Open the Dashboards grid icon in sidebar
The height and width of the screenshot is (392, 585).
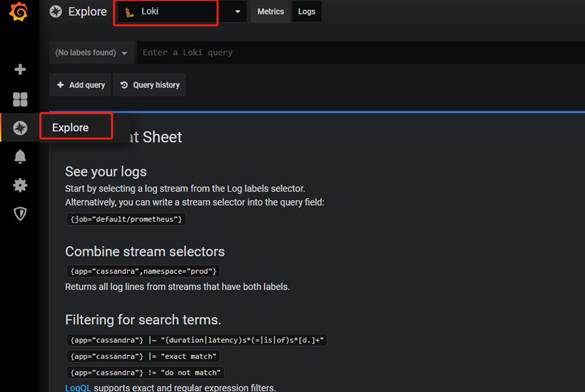[20, 100]
